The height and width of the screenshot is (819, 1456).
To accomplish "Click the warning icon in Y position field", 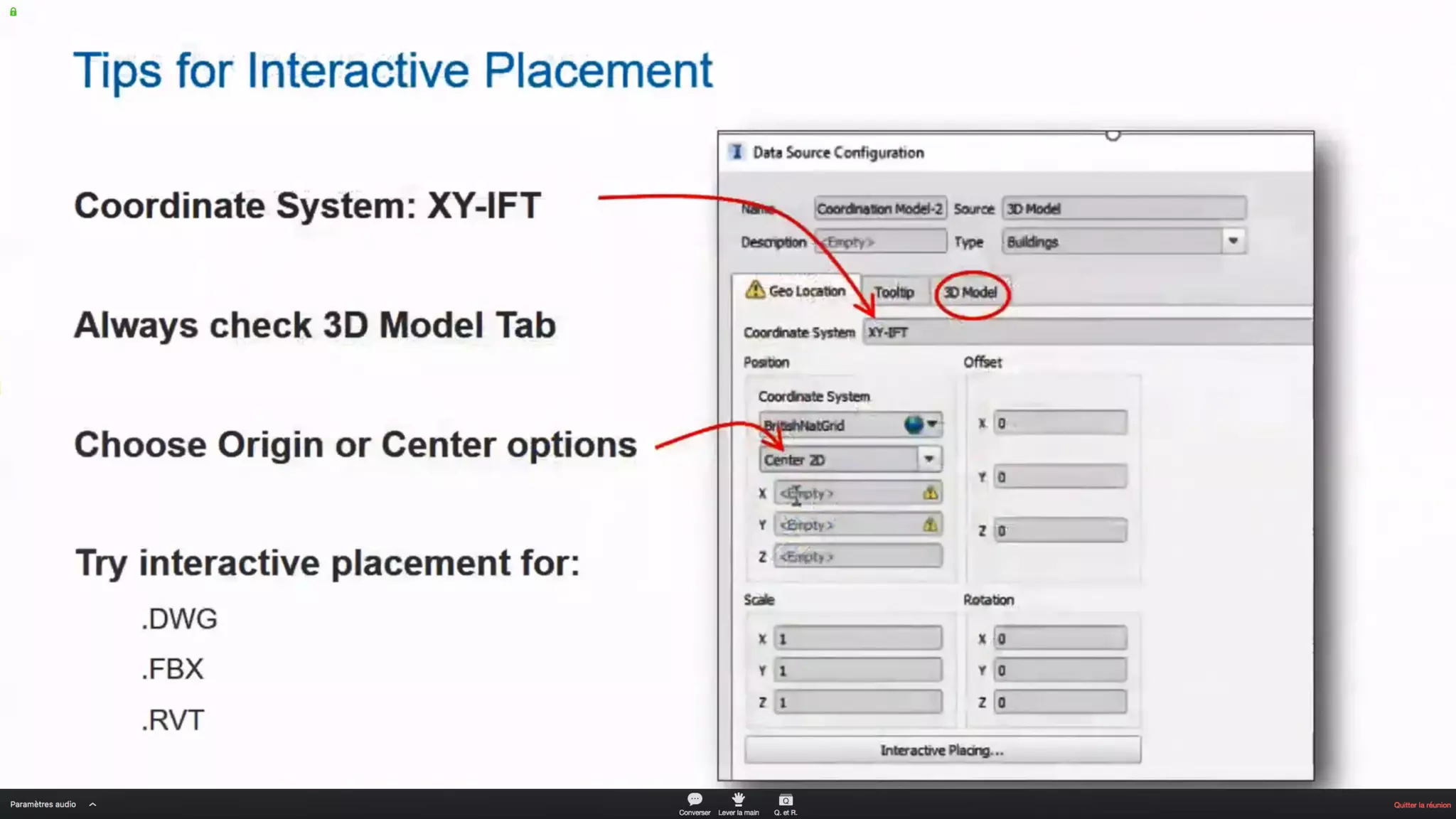I will click(930, 525).
